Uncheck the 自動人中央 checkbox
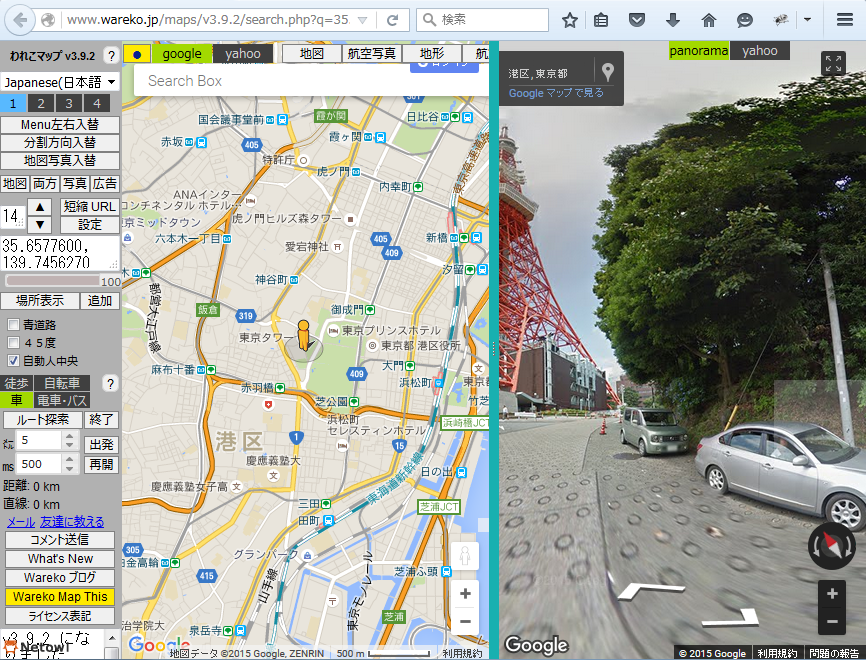Viewport: 866px width, 660px height. point(13,361)
